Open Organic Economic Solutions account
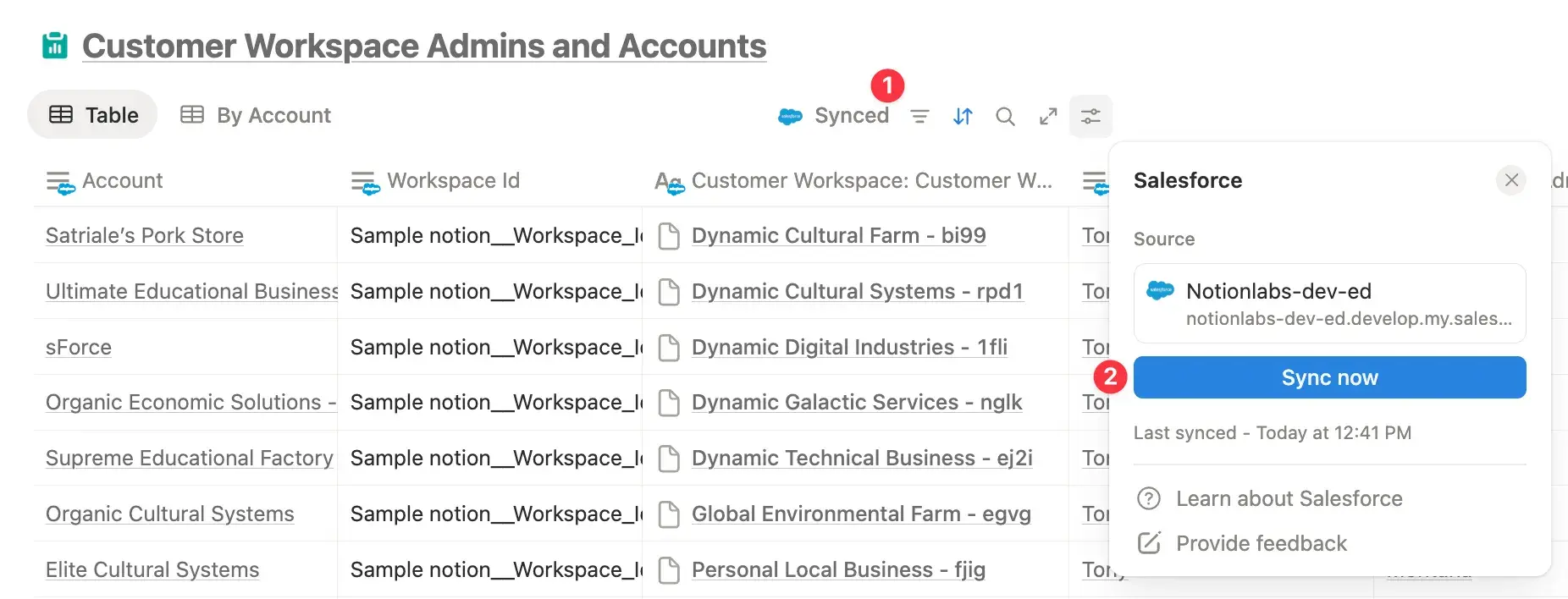 191,402
